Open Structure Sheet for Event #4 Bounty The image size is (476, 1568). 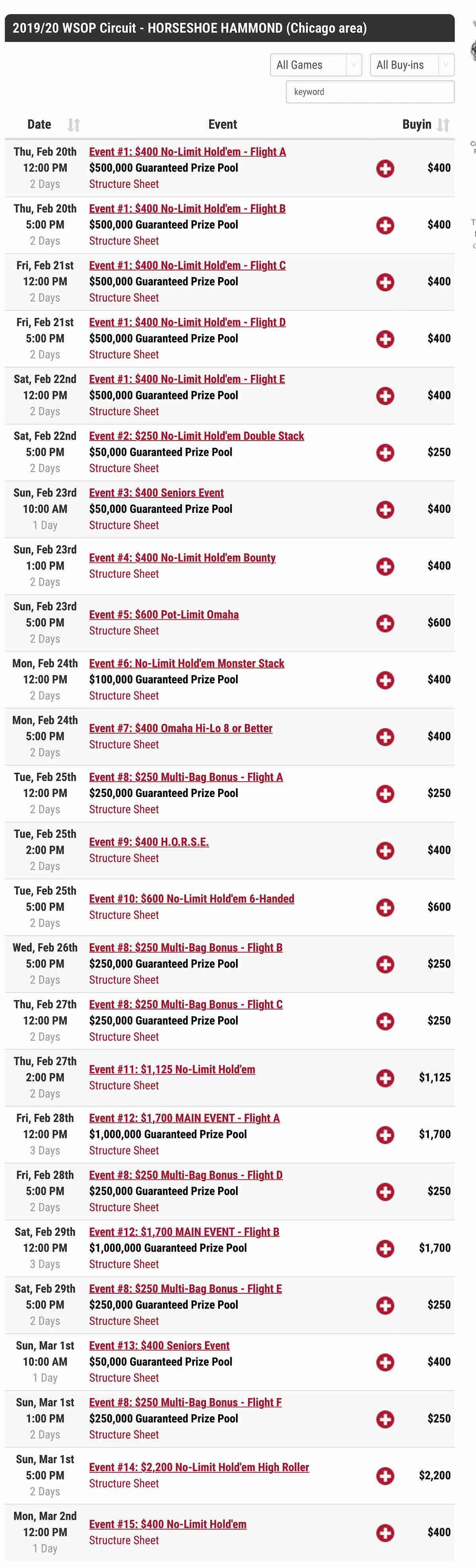(124, 574)
